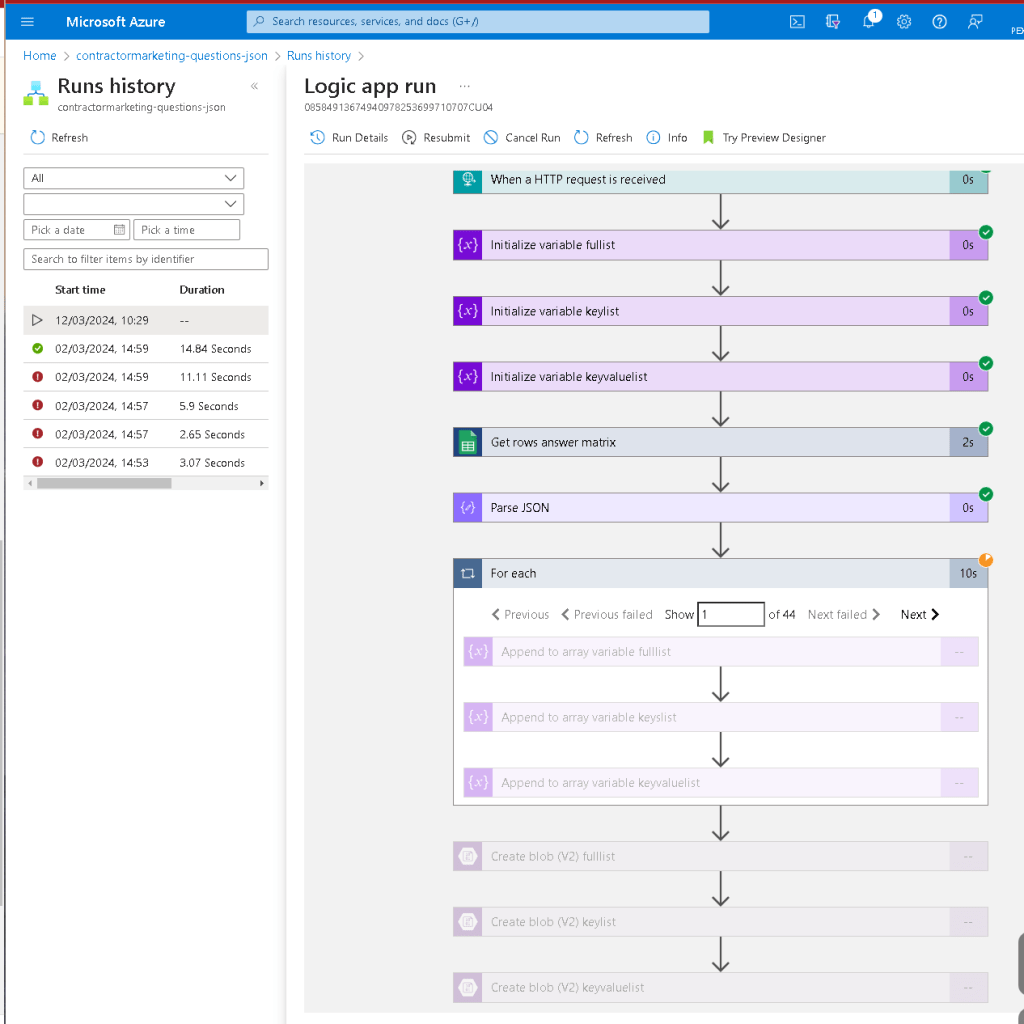
Task: Expand the Initialize variable keyvaluelist action
Action: pyautogui.click(x=720, y=377)
